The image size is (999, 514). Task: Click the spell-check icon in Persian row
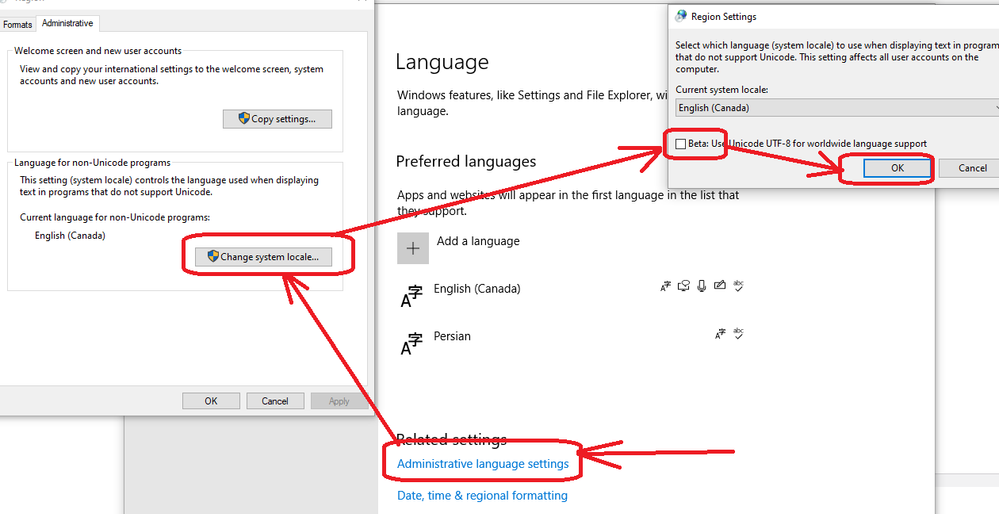pos(738,333)
